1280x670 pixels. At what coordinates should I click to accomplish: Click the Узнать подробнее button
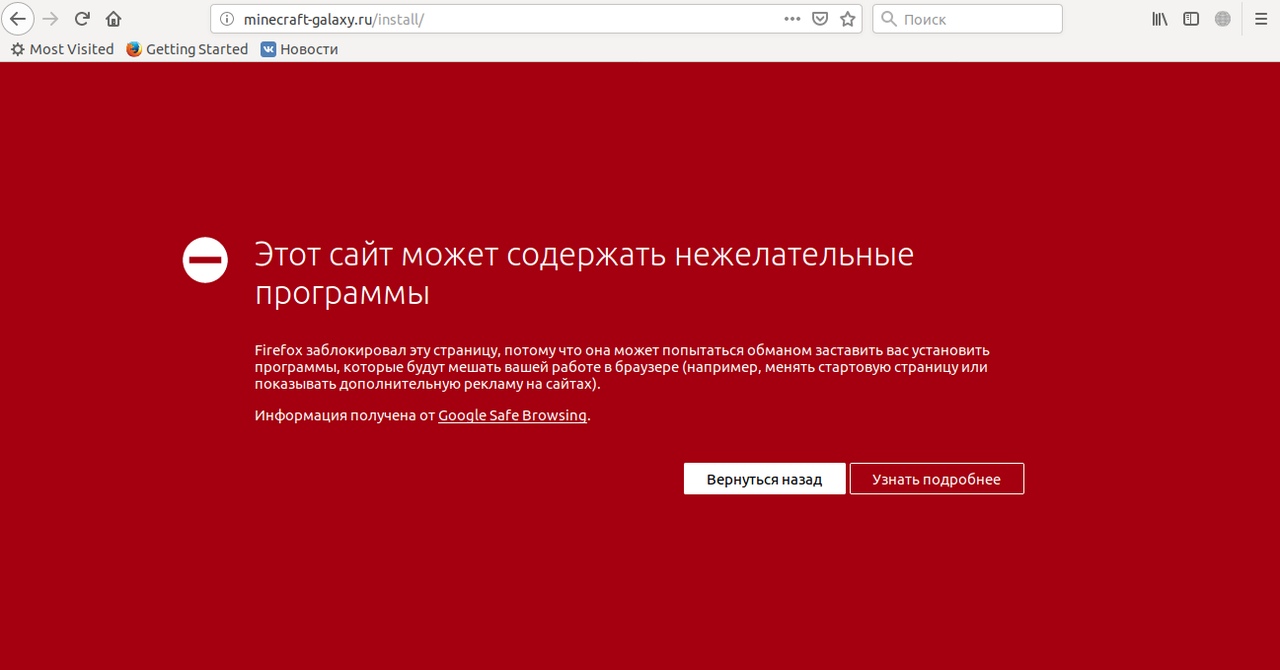click(x=936, y=479)
